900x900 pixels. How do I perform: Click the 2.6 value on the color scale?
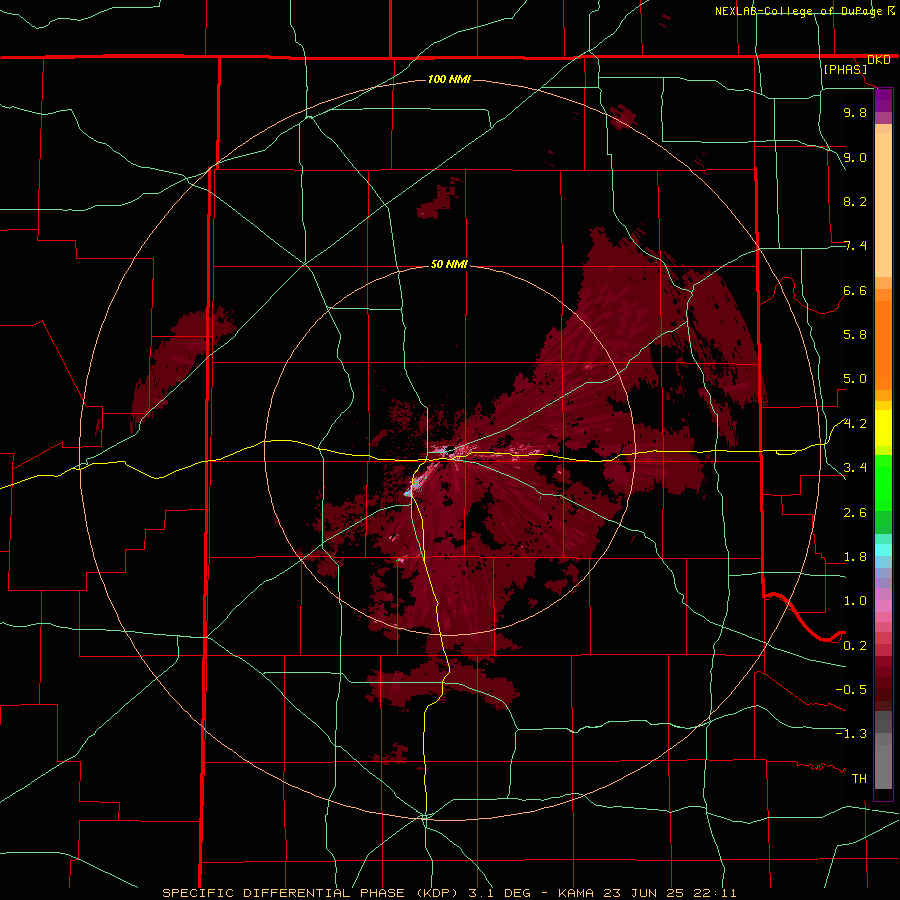tap(855, 513)
